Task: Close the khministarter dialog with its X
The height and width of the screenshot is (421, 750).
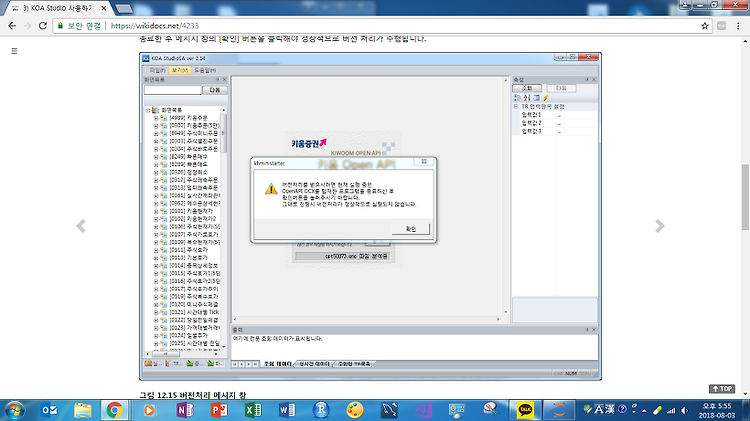Action: pyautogui.click(x=424, y=162)
